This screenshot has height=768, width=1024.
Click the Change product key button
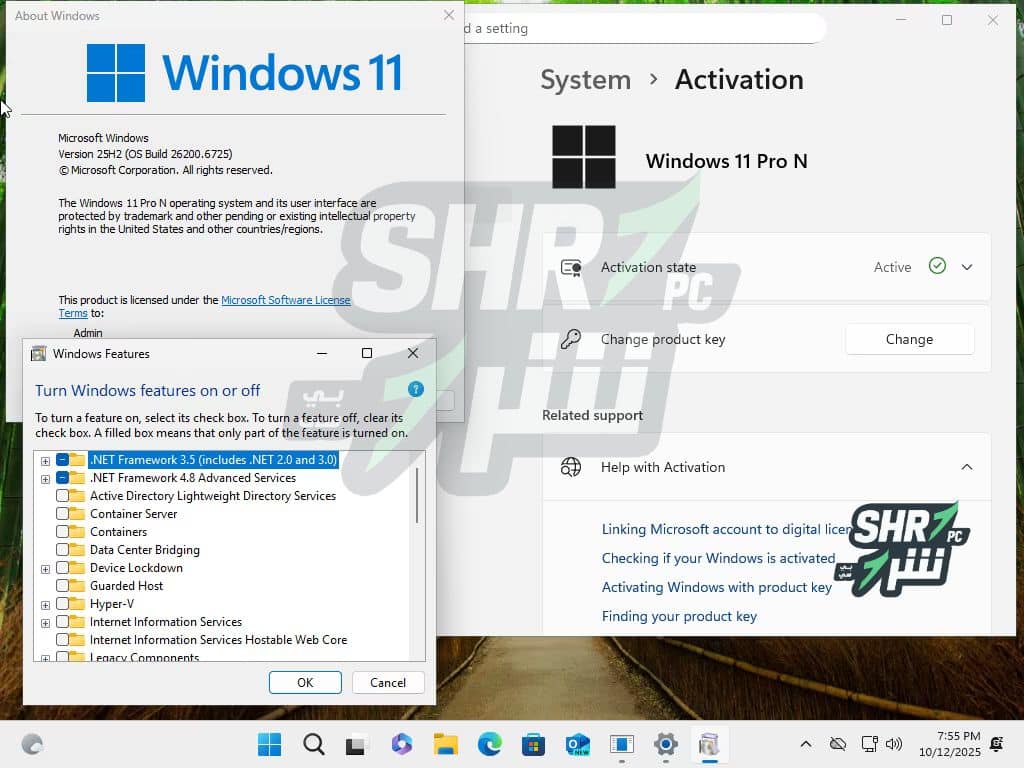tap(909, 339)
